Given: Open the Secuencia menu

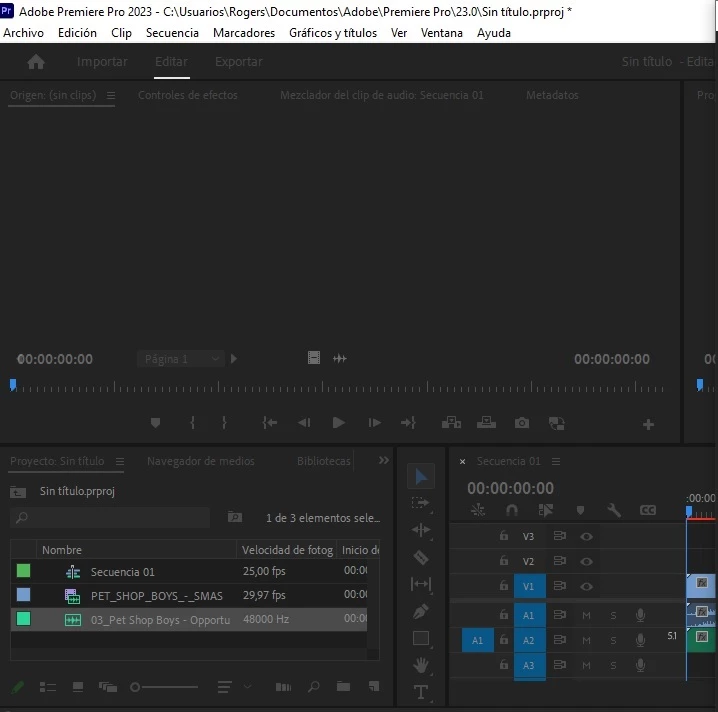Looking at the screenshot, I should tap(172, 33).
